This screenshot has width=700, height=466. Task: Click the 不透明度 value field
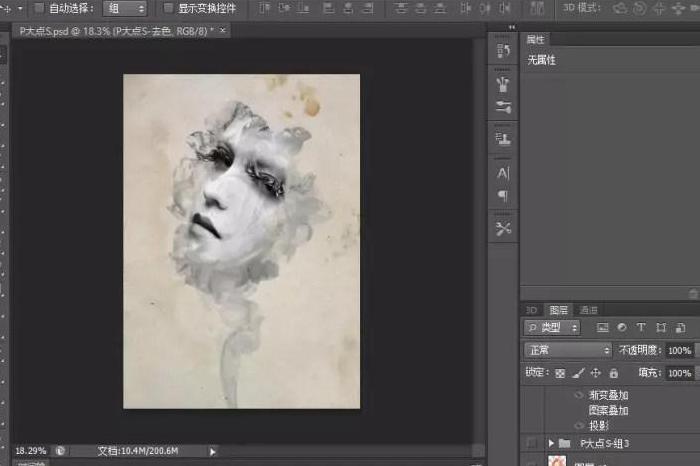679,351
